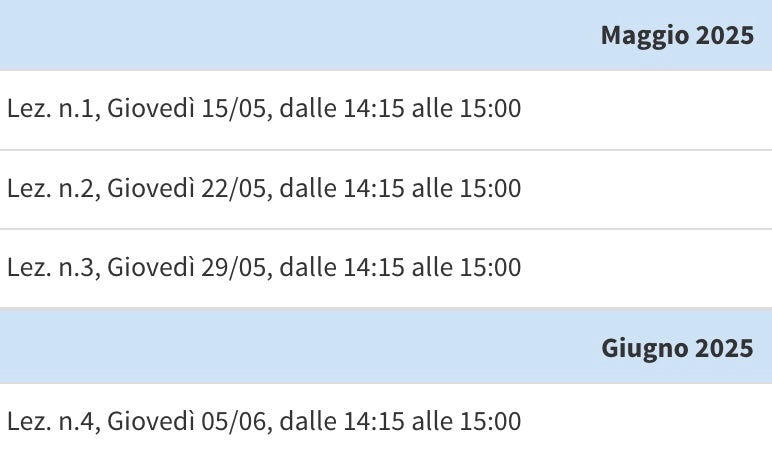772x460 pixels.
Task: Click the Giovedì 29/05 date
Action: click(187, 268)
